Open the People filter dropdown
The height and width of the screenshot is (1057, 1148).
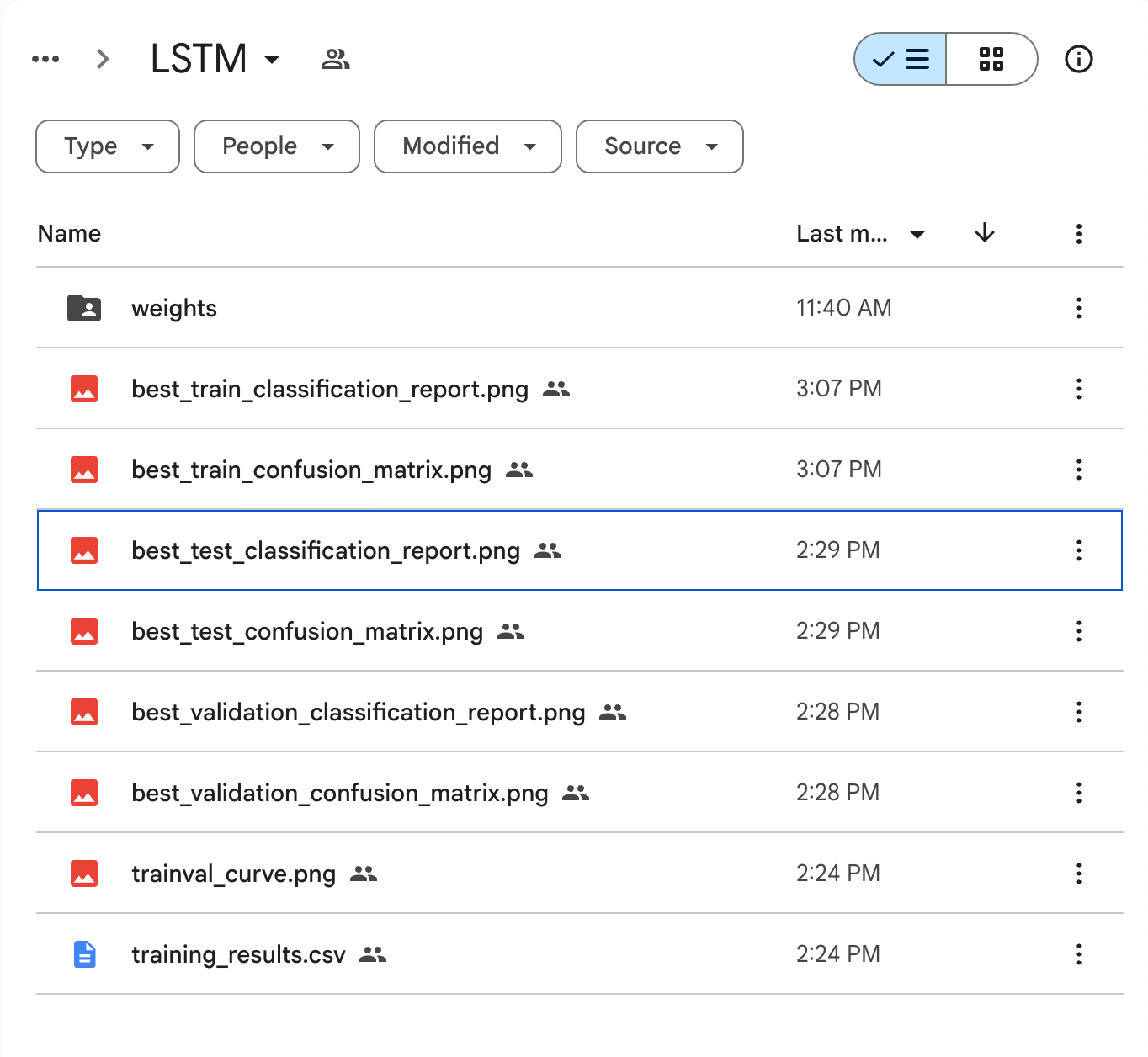[277, 146]
